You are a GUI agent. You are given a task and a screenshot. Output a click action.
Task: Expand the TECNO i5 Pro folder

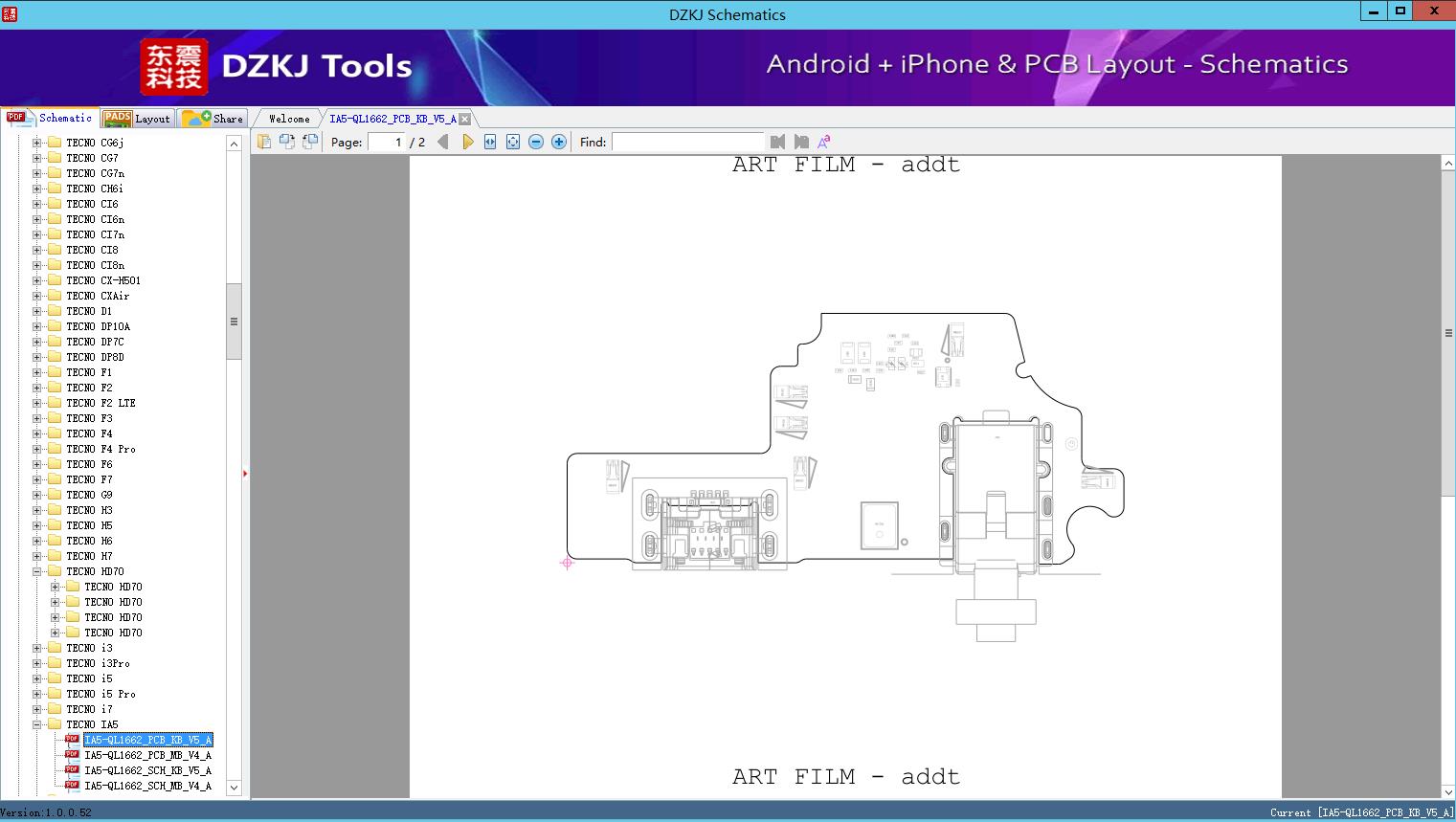point(36,694)
